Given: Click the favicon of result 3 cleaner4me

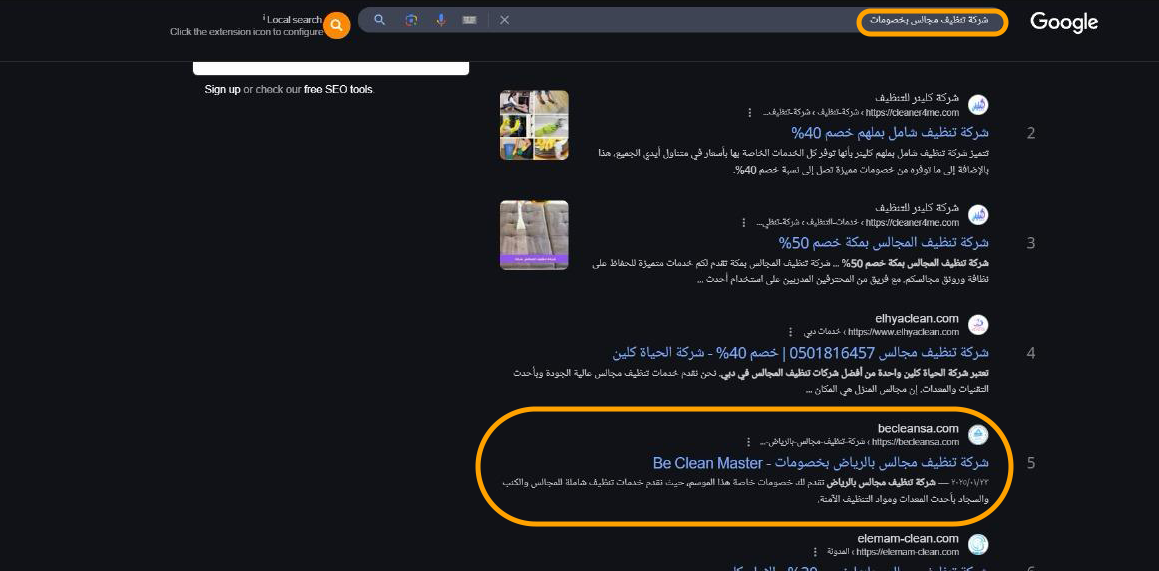Looking at the screenshot, I should [978, 215].
